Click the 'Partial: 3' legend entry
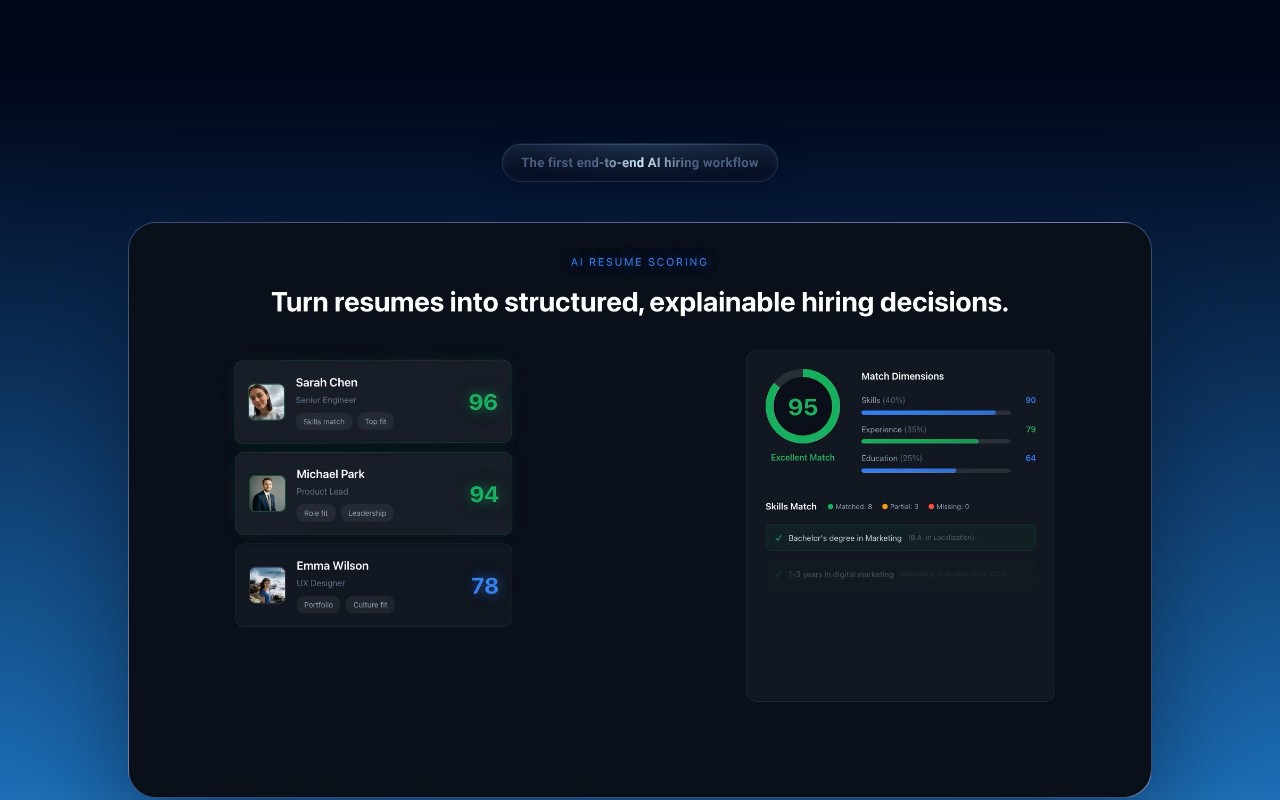The height and width of the screenshot is (800, 1280). coord(900,507)
